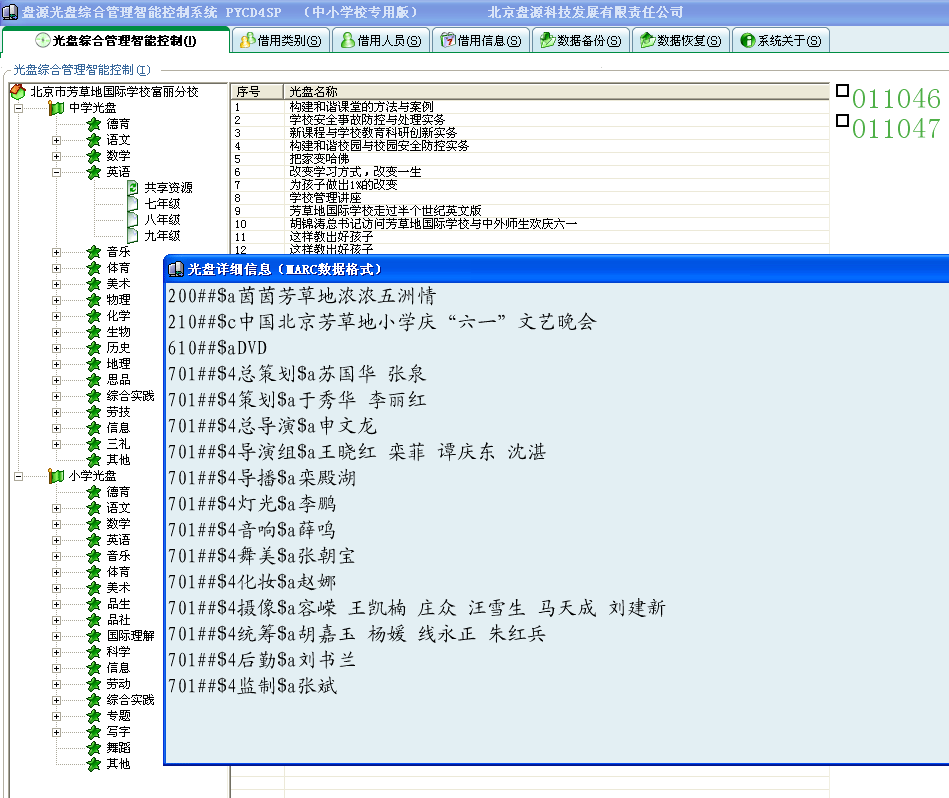The width and height of the screenshot is (949, 798).
Task: Click the star icon beside 舞蹈
Action: [x=94, y=748]
